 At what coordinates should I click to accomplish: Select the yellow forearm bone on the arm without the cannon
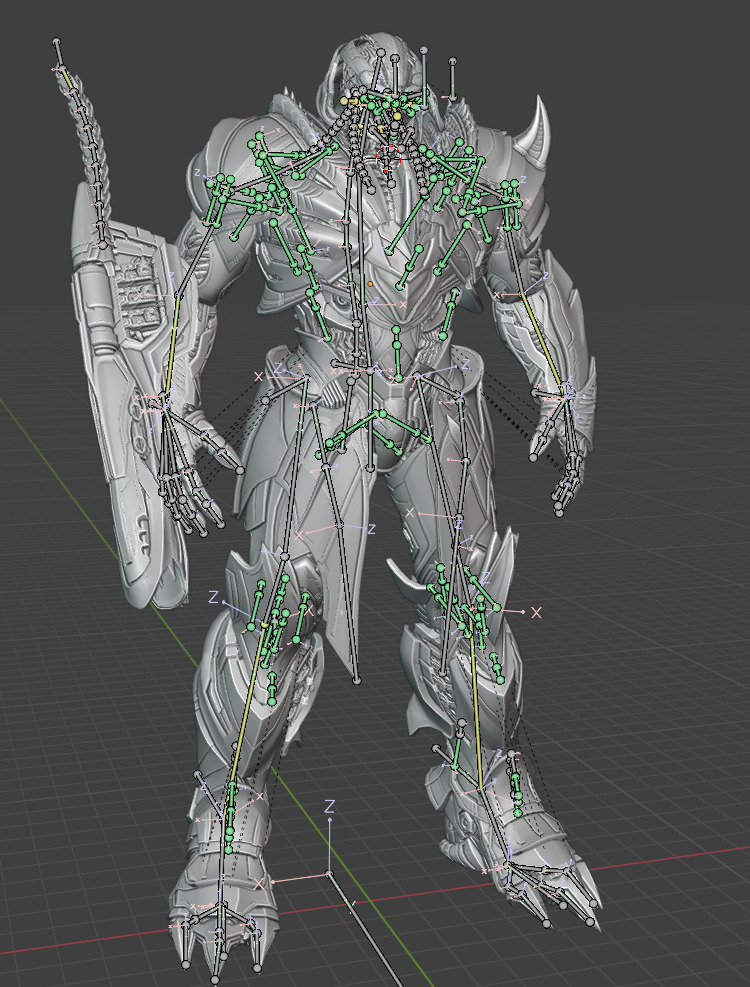[x=542, y=344]
